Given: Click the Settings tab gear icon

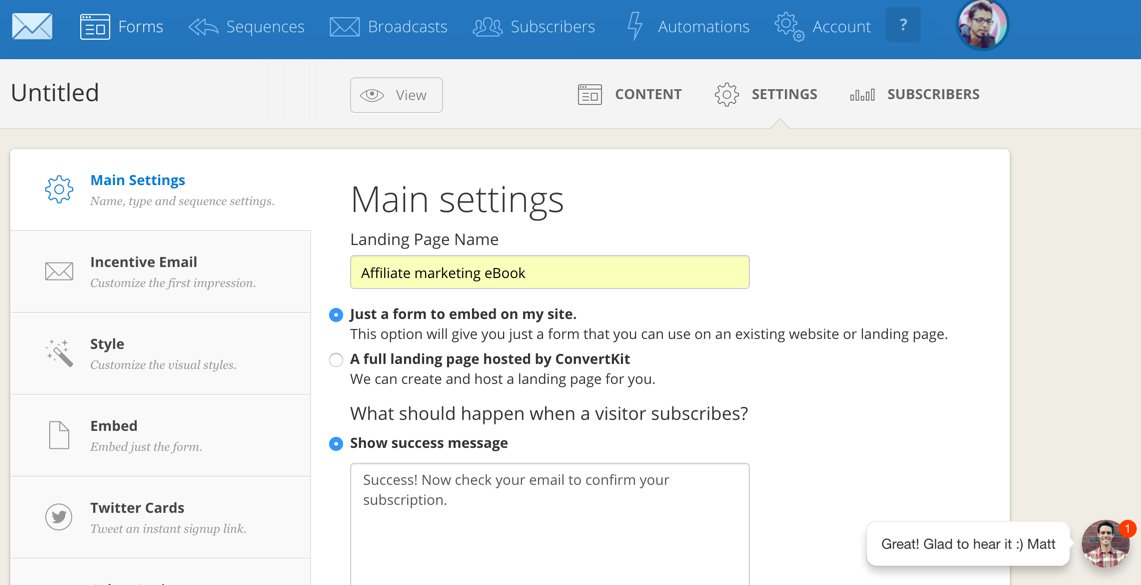Looking at the screenshot, I should [x=726, y=95].
